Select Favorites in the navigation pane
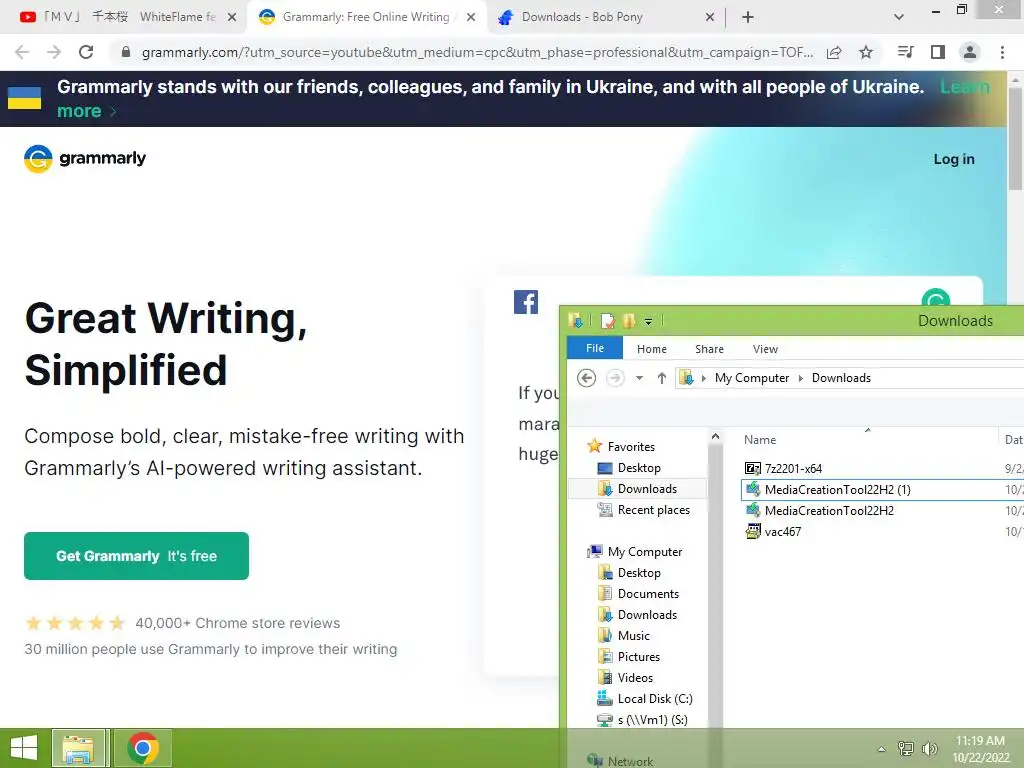Image resolution: width=1024 pixels, height=768 pixels. [x=631, y=447]
